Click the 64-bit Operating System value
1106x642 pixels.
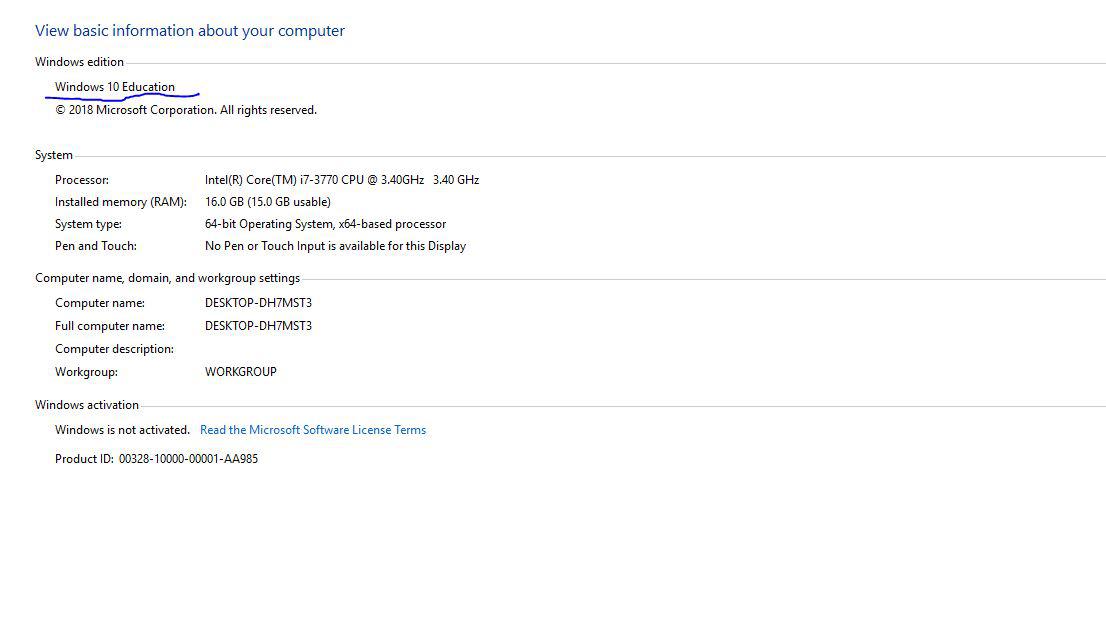[x=325, y=224]
